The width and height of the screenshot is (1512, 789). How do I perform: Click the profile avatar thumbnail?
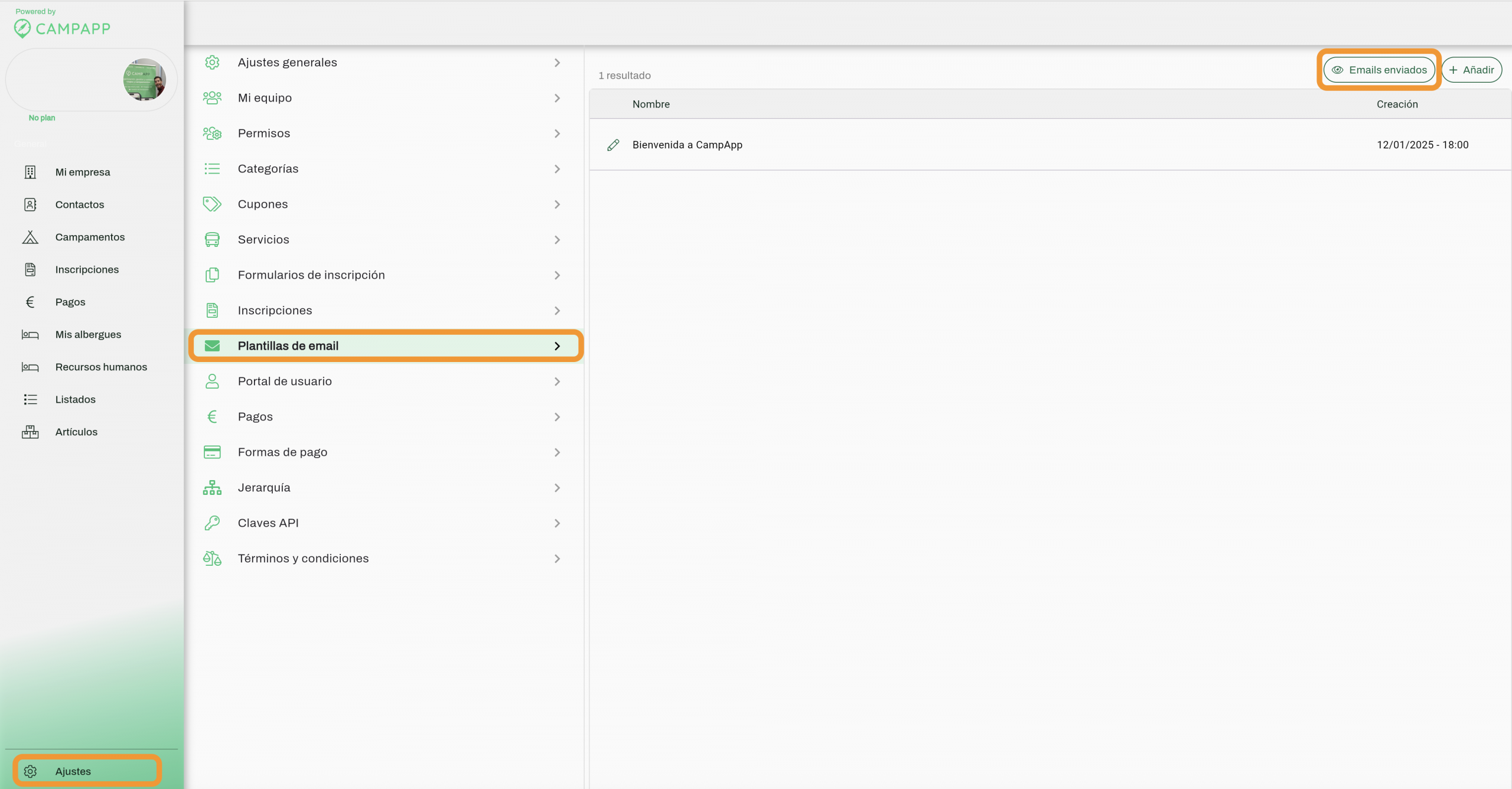[144, 80]
